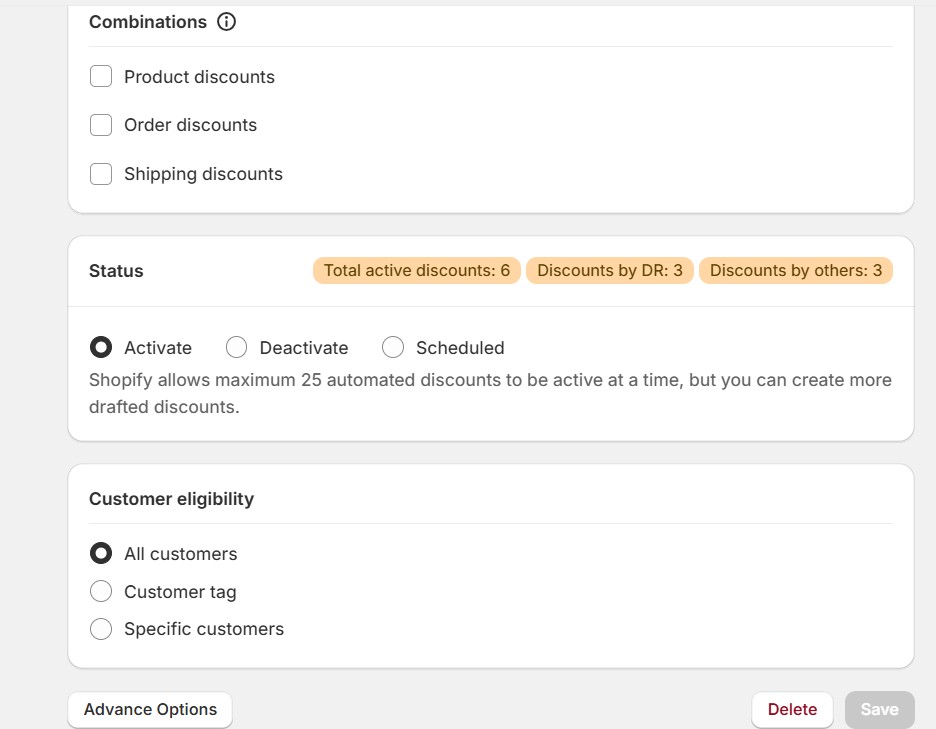Select the Deactivate radio button

237,347
